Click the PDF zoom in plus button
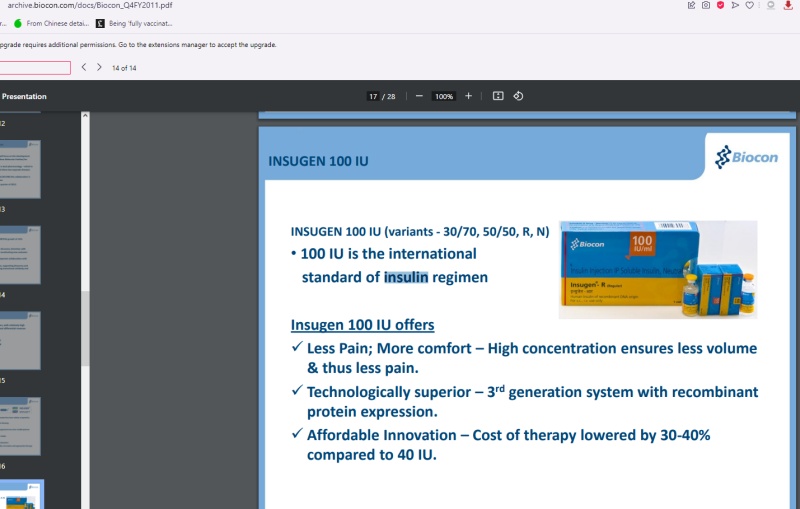 [468, 96]
